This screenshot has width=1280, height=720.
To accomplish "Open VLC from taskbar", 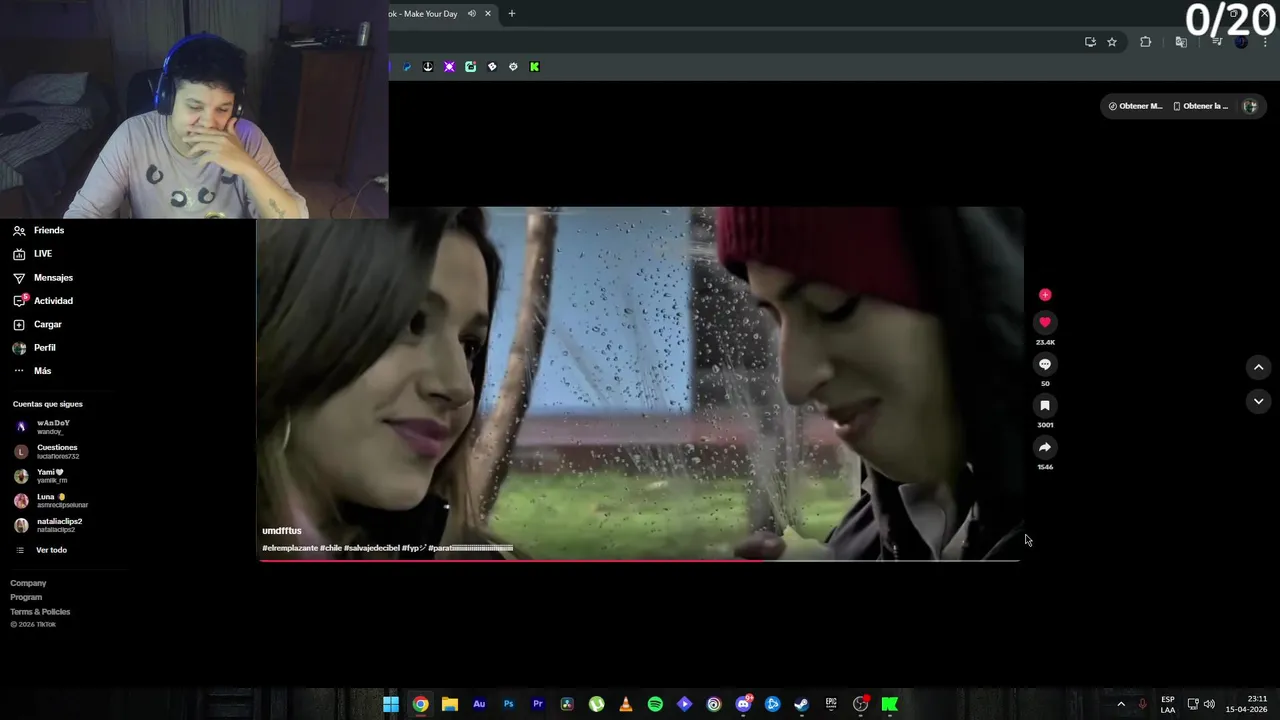I will 626,704.
